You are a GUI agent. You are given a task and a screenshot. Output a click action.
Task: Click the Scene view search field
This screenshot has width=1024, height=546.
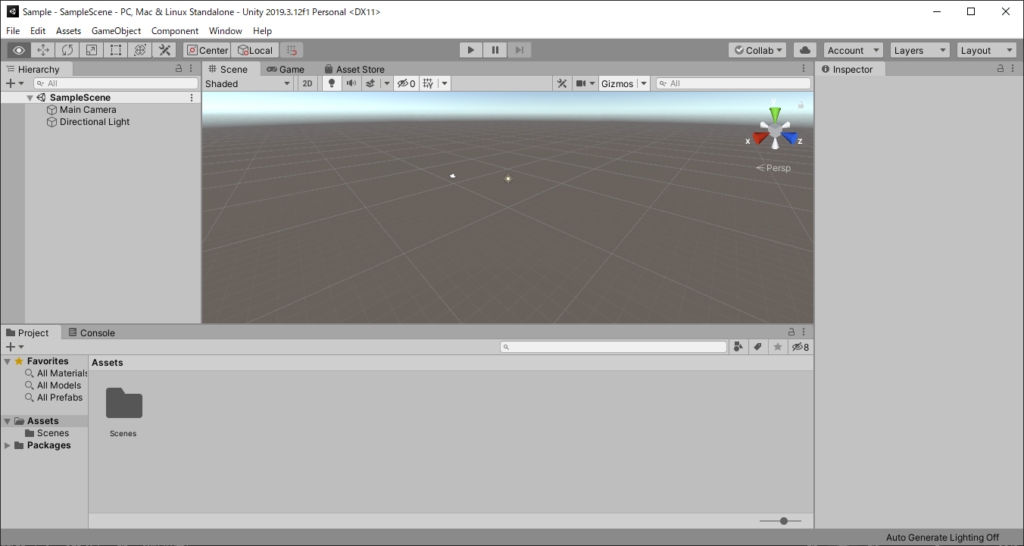(733, 84)
